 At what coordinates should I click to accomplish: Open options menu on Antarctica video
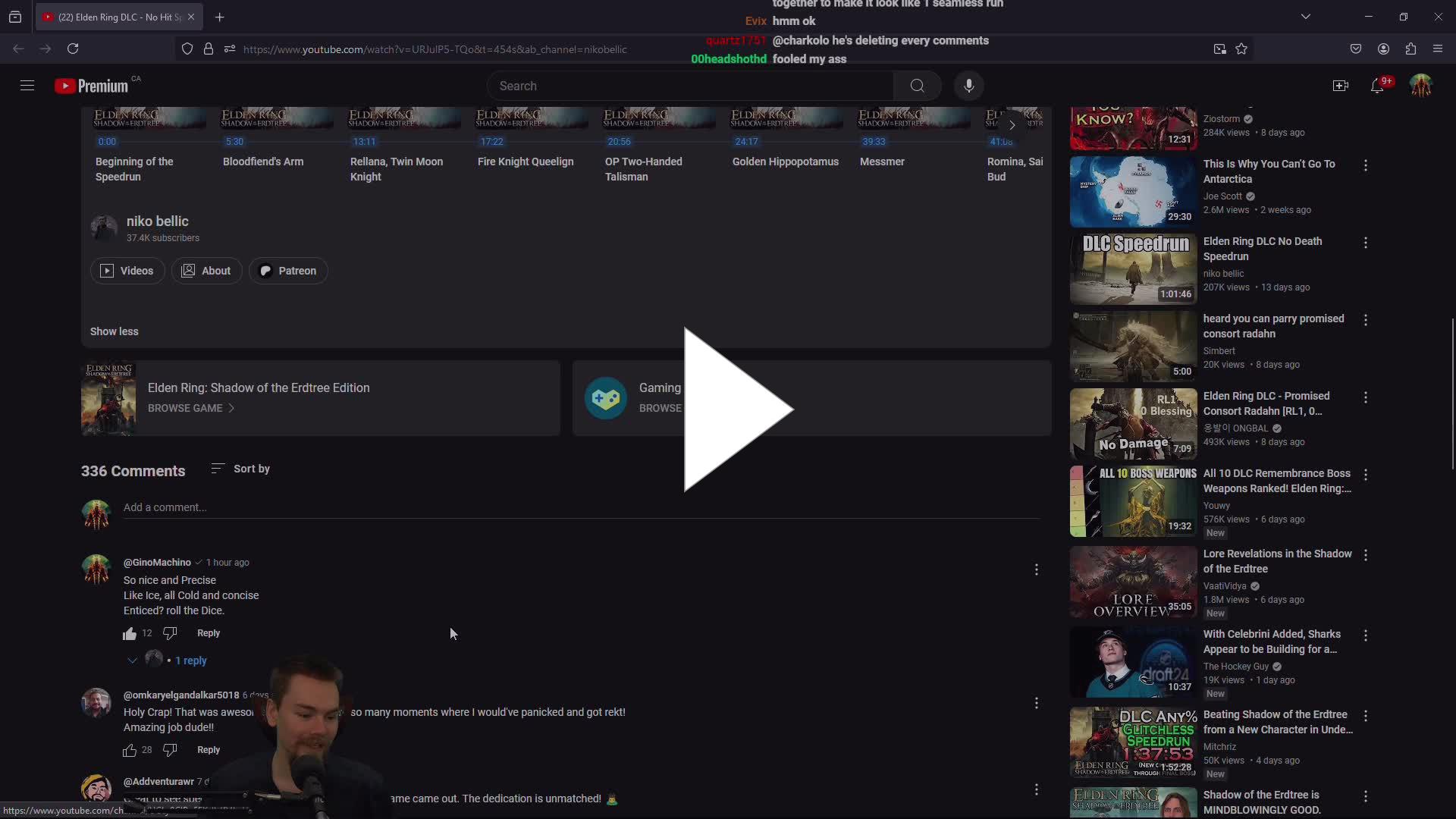coord(1366,165)
